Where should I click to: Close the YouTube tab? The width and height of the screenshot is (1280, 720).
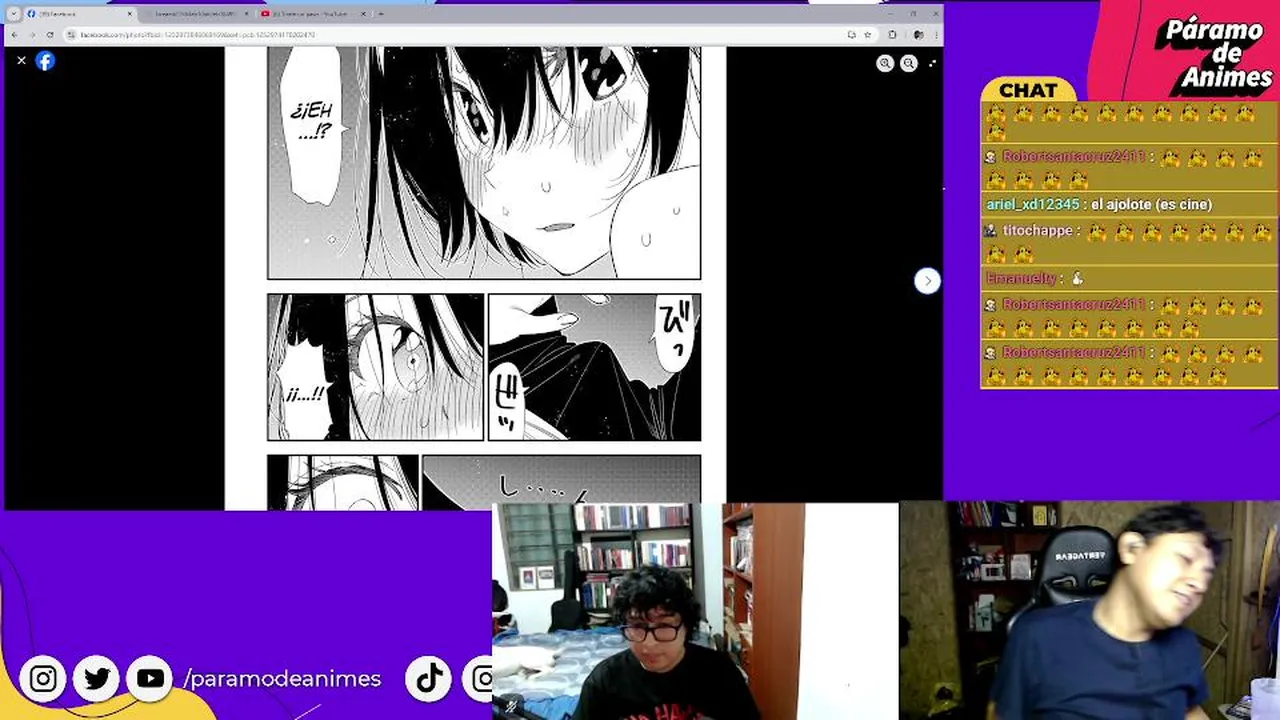tap(363, 14)
